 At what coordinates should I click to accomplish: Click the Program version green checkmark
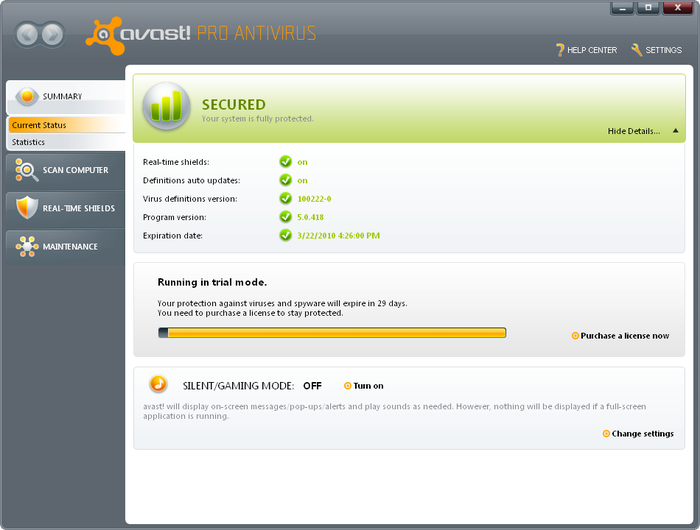[x=286, y=217]
